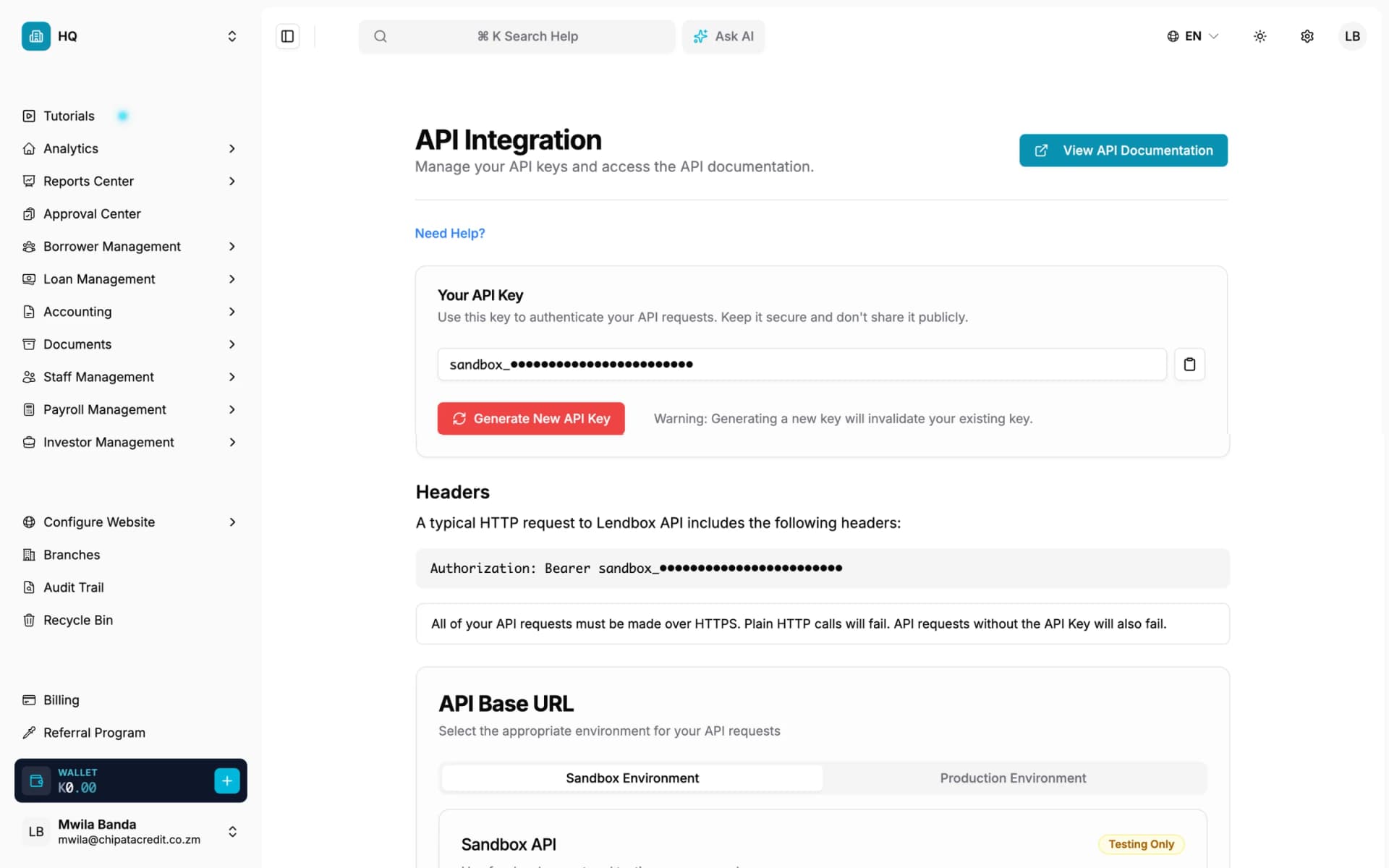1389x868 pixels.
Task: Click View API Documentation button
Action: [1123, 150]
